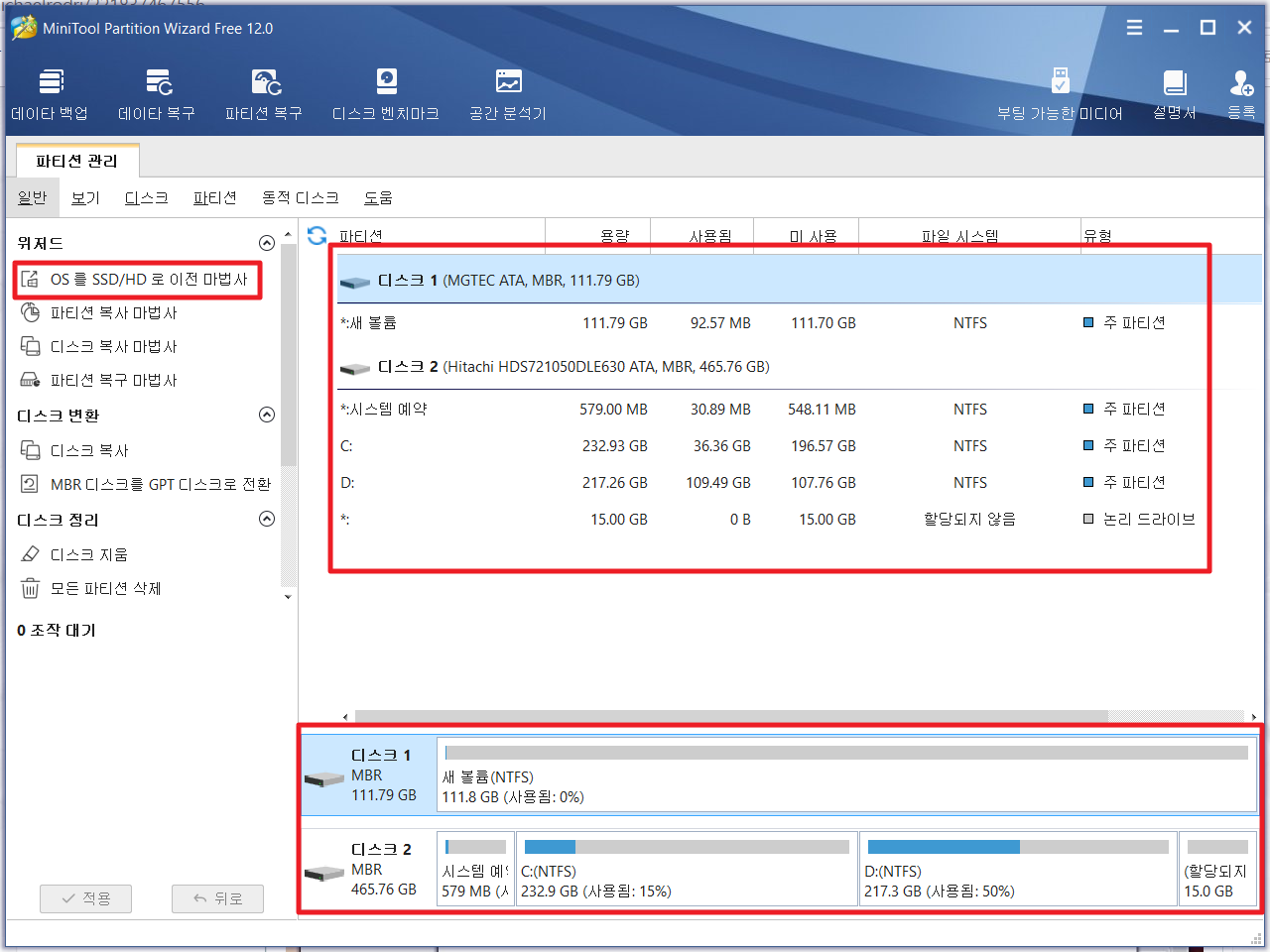Select C:(NTFS) 232.9 GB block in disk map
Image resolution: width=1270 pixels, height=952 pixels.
pos(687,869)
